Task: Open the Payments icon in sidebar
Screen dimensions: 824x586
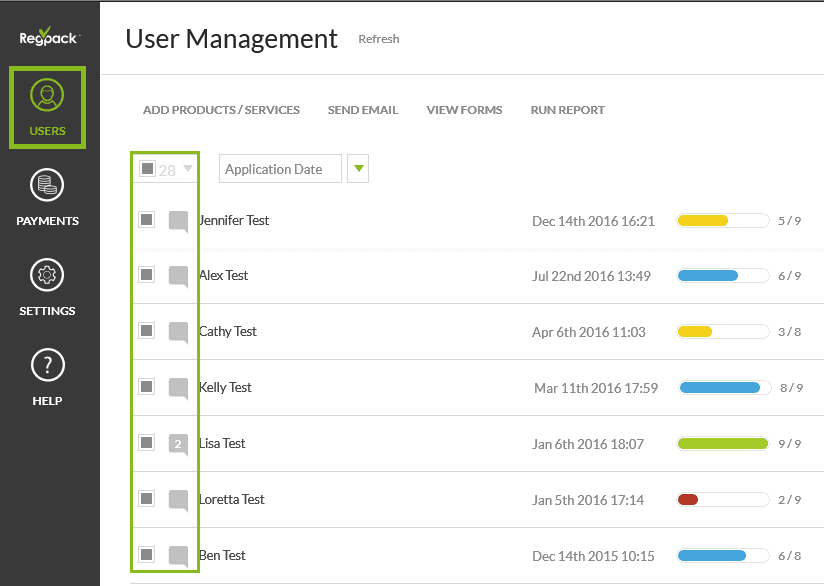Action: [47, 185]
